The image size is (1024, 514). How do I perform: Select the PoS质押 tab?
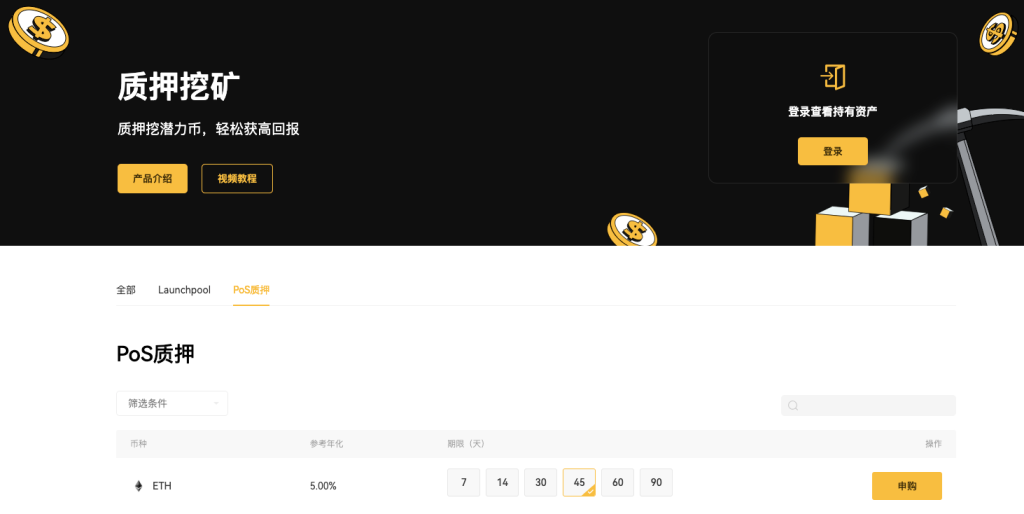[251, 290]
